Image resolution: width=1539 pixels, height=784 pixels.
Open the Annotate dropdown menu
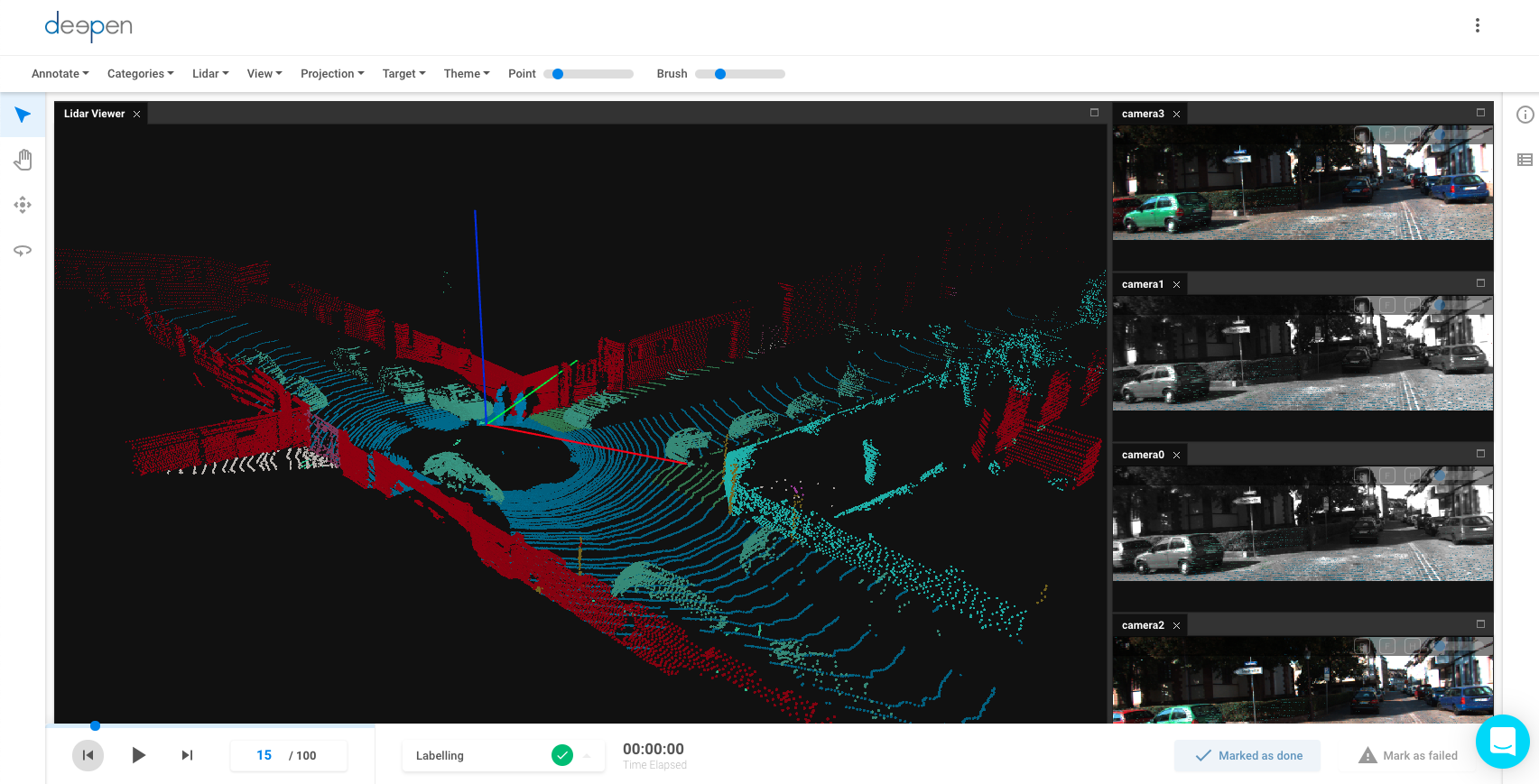pos(60,74)
